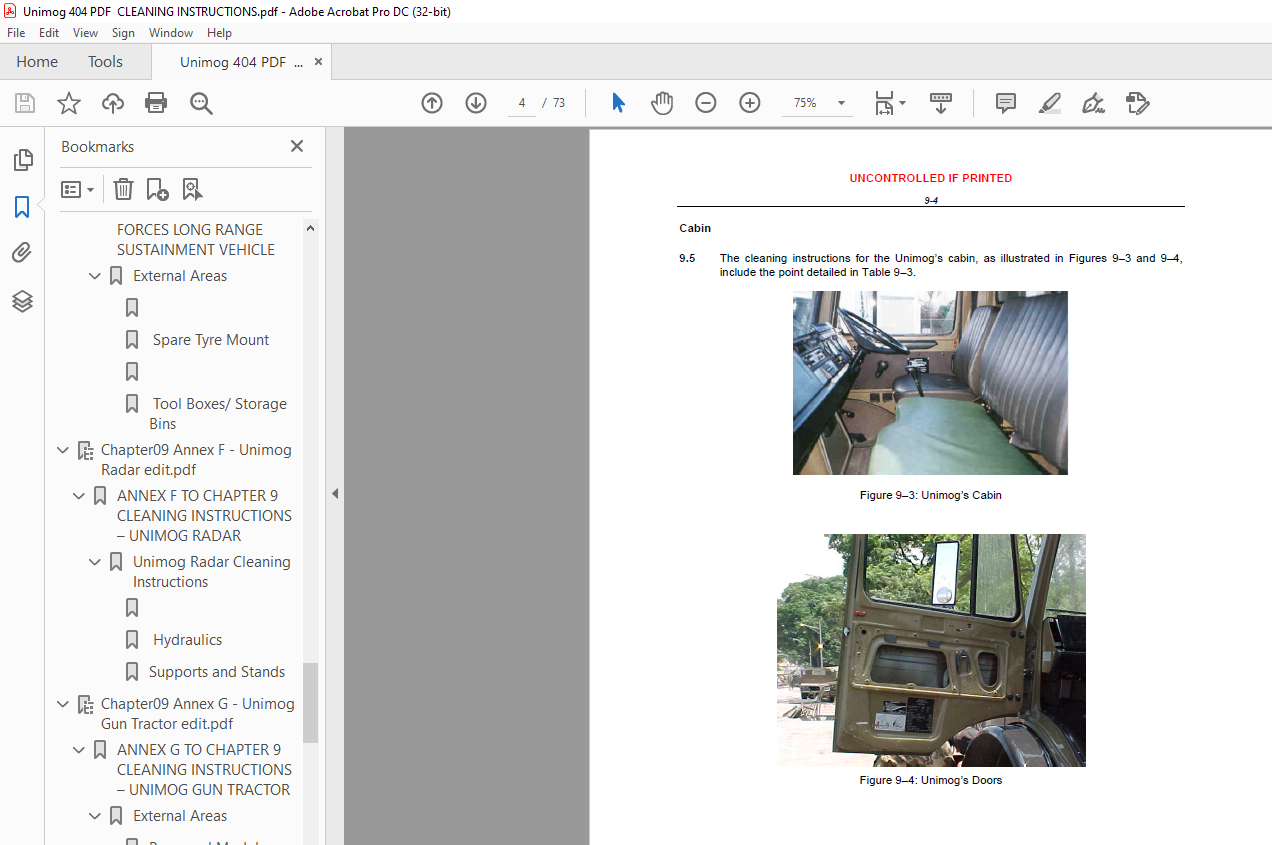The height and width of the screenshot is (845, 1272).
Task: Add new bookmark icon
Action: tap(158, 189)
